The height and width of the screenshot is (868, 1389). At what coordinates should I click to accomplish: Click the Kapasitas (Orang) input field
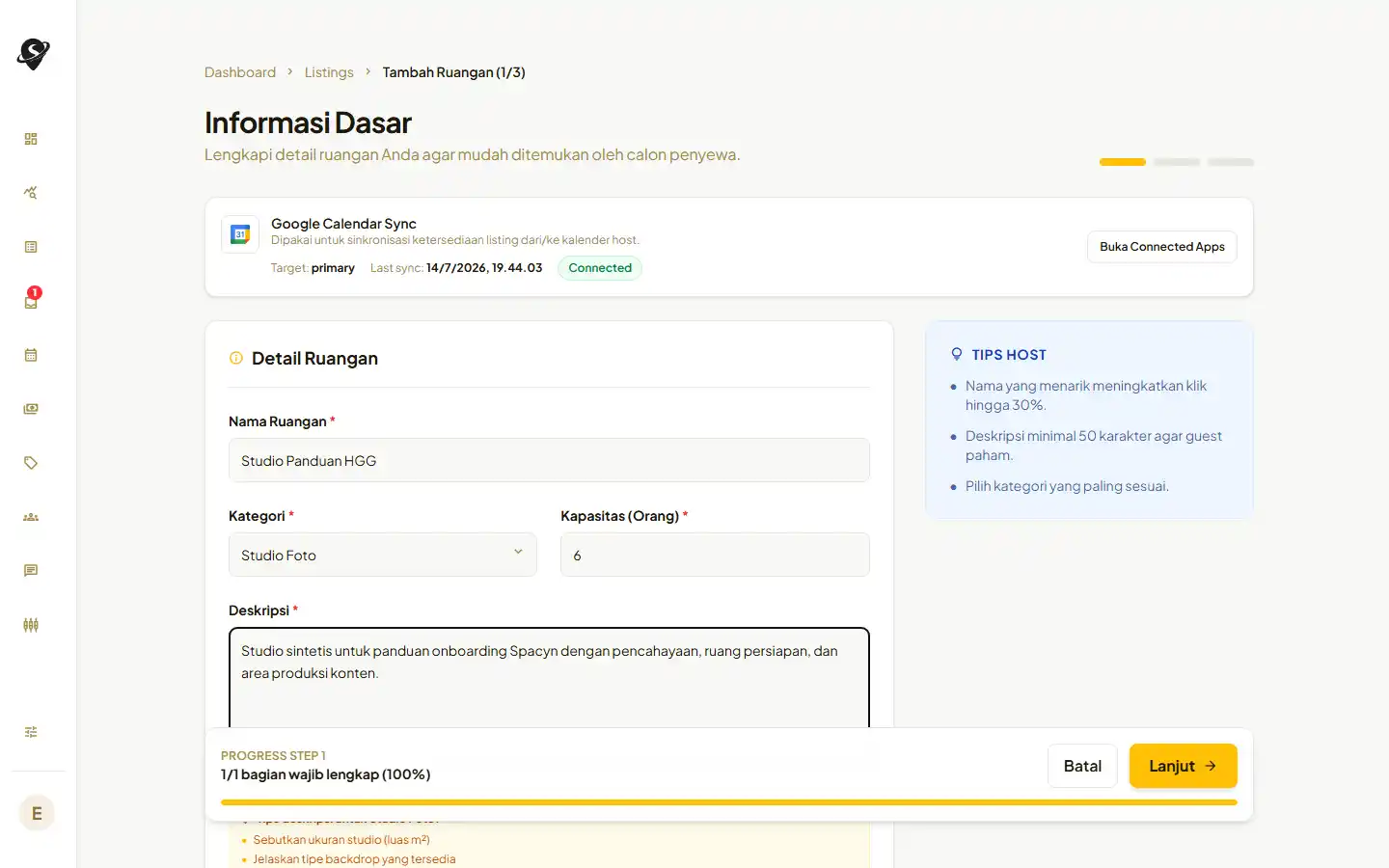[715, 555]
